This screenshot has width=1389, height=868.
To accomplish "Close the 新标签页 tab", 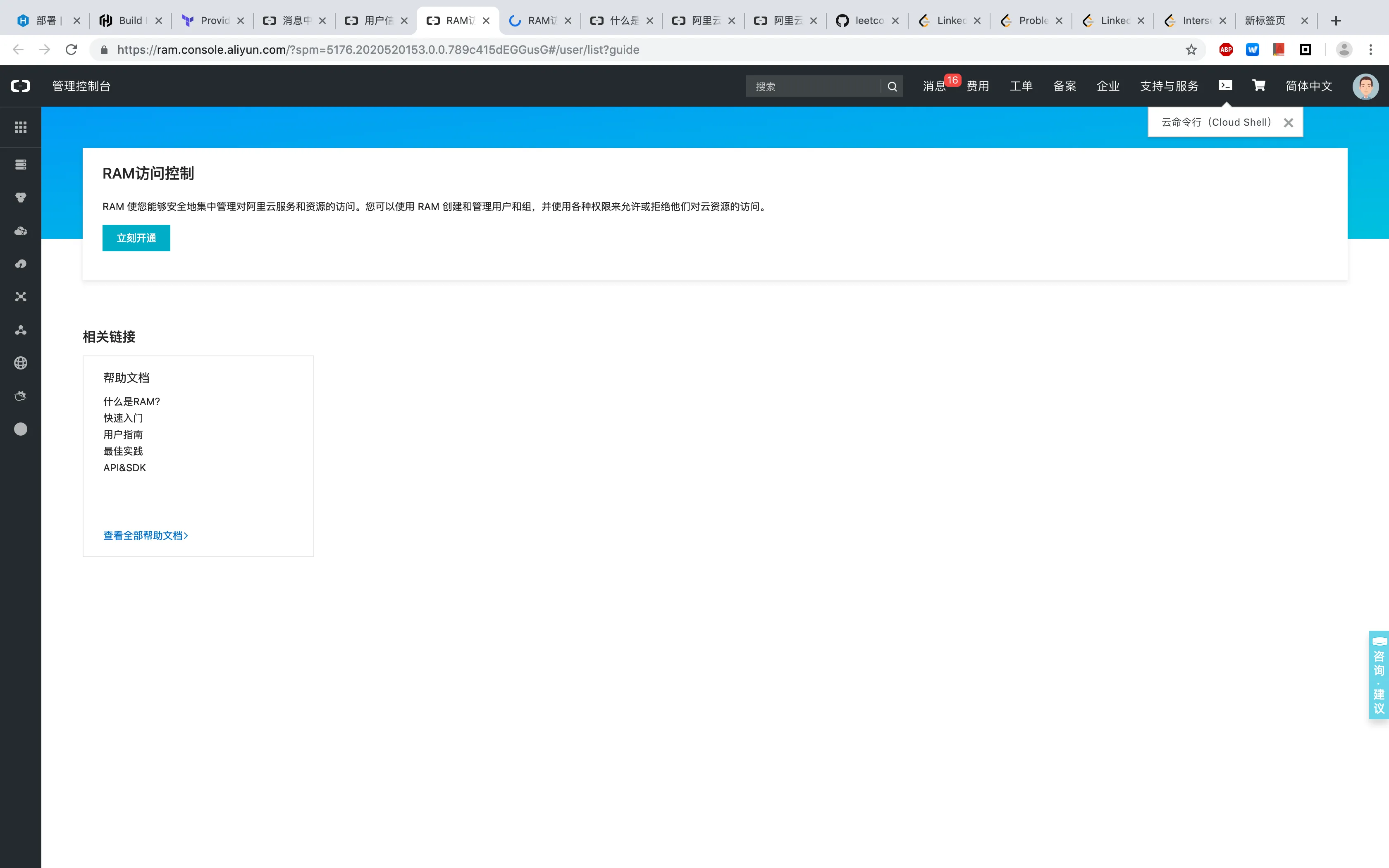I will tap(1305, 21).
